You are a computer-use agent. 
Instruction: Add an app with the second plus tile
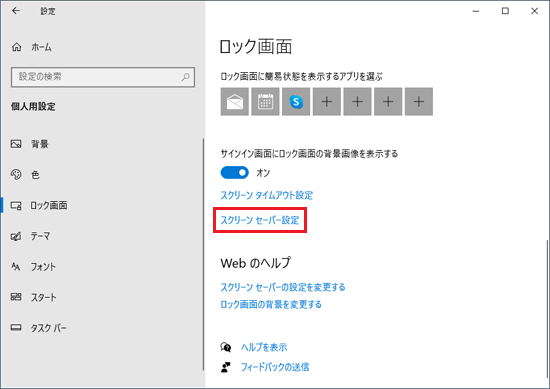click(x=357, y=102)
